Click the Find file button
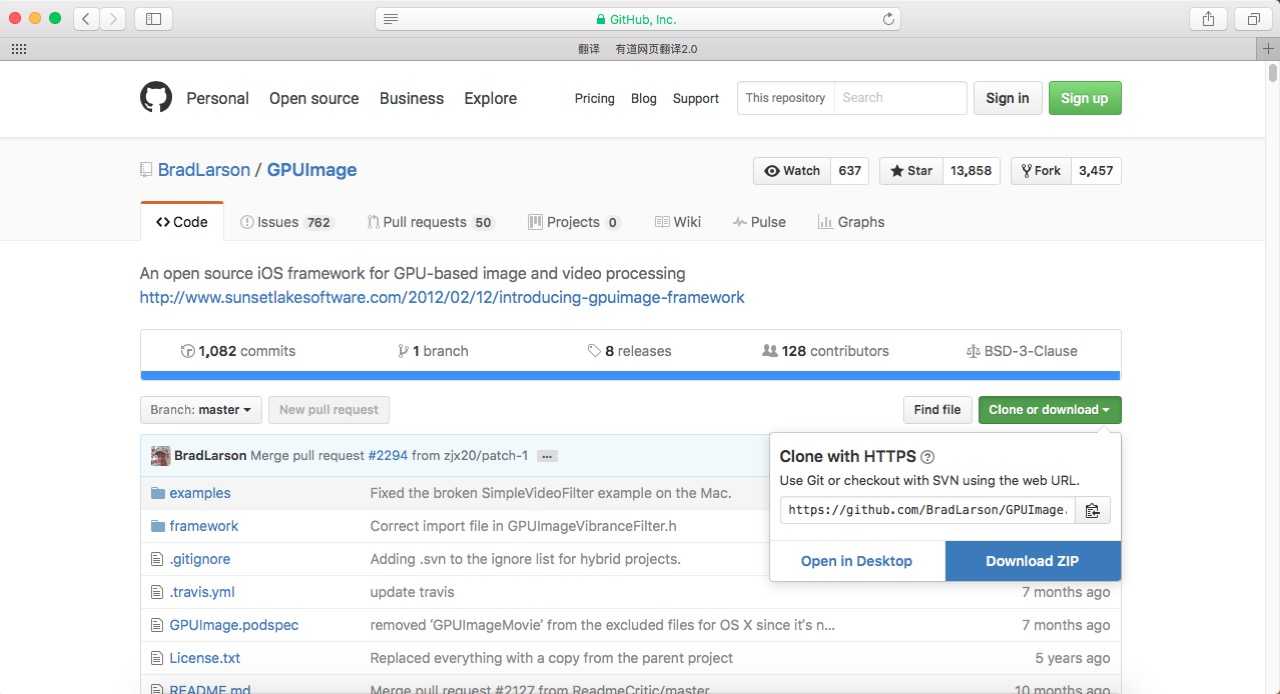 coord(937,410)
